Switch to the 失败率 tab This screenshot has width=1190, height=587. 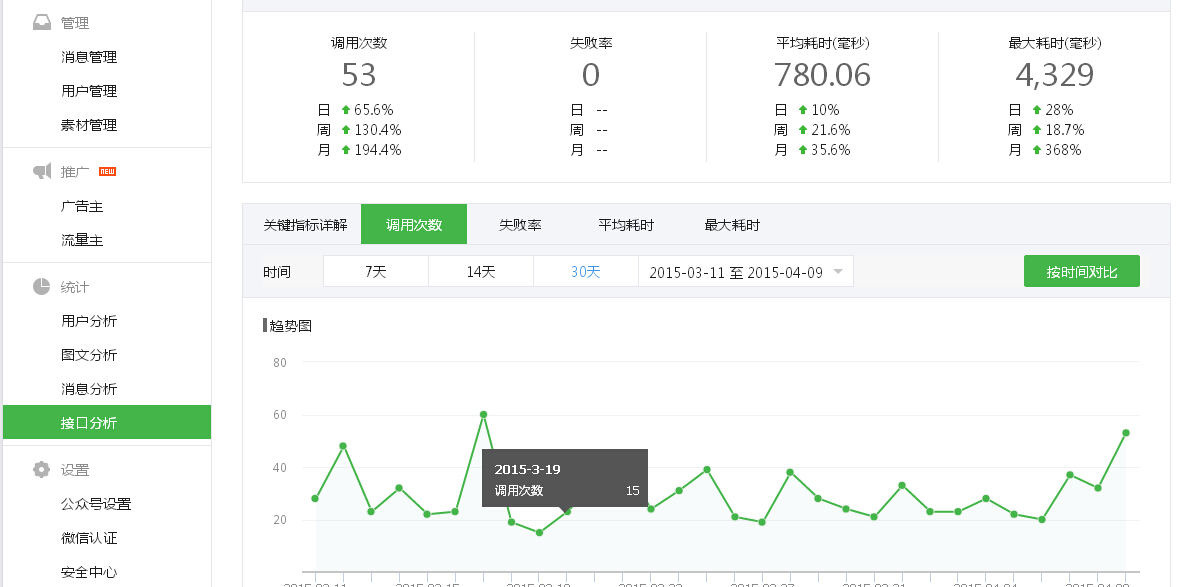tap(520, 225)
